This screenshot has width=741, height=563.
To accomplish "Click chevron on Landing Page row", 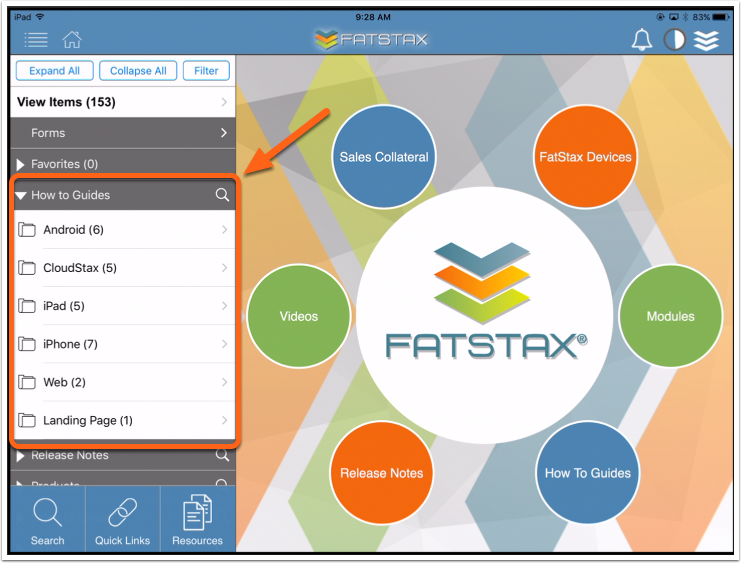I will (x=224, y=420).
